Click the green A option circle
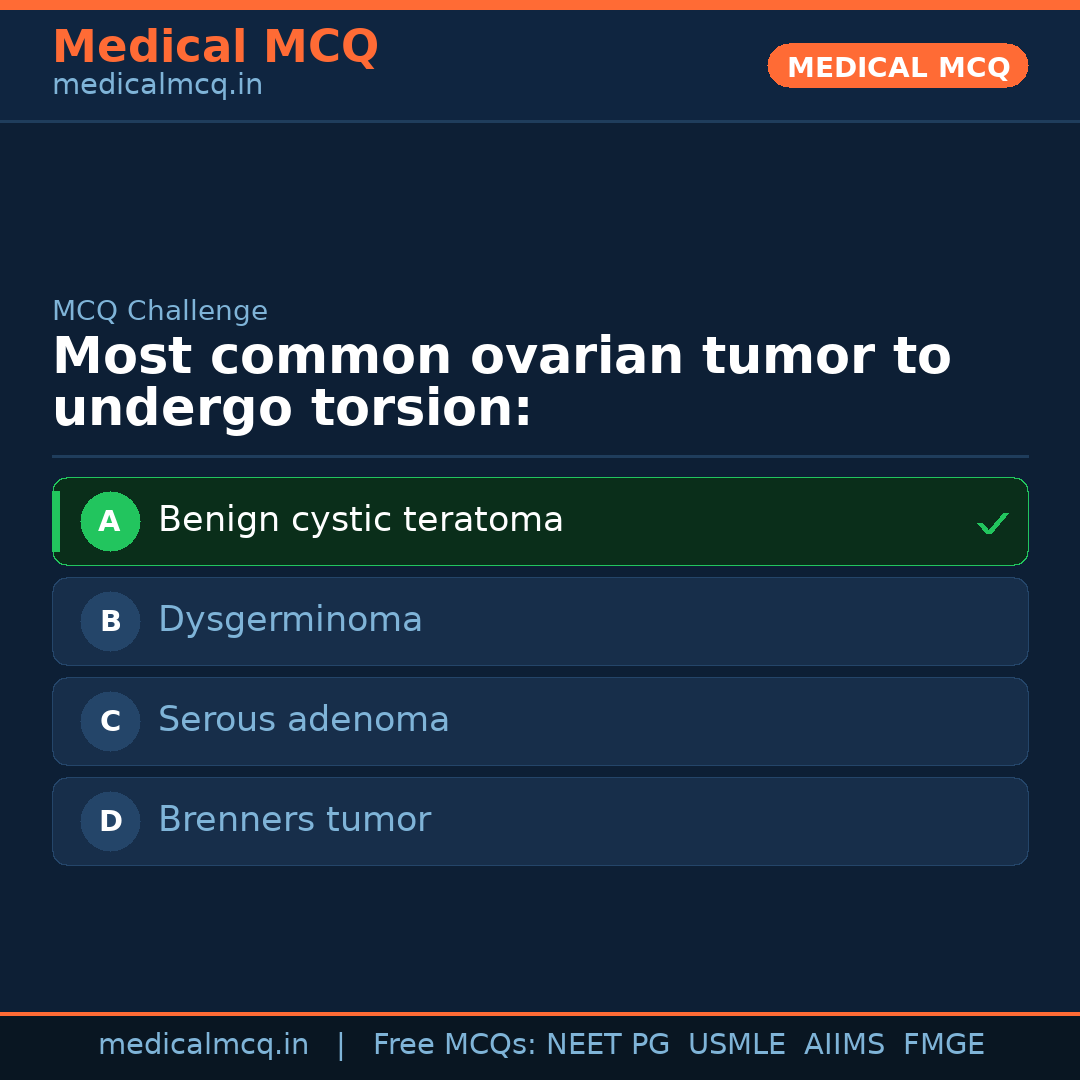This screenshot has width=1080, height=1080. coord(110,521)
